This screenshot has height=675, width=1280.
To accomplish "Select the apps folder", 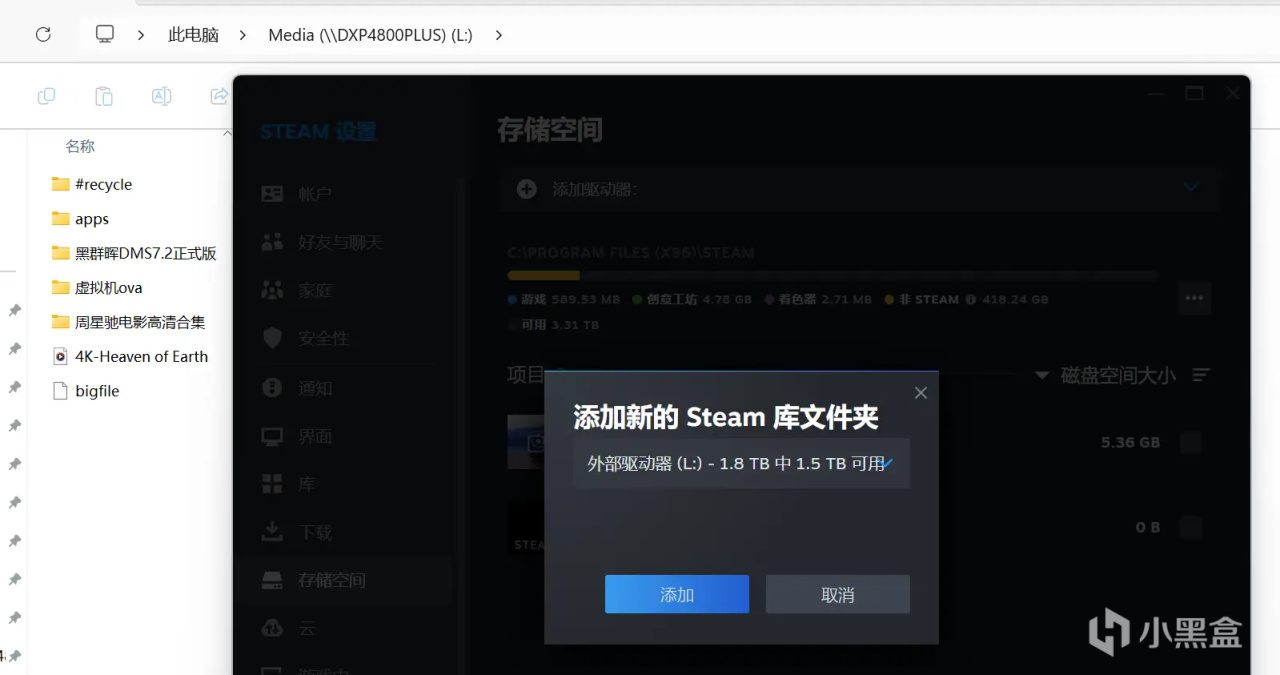I will click(92, 219).
